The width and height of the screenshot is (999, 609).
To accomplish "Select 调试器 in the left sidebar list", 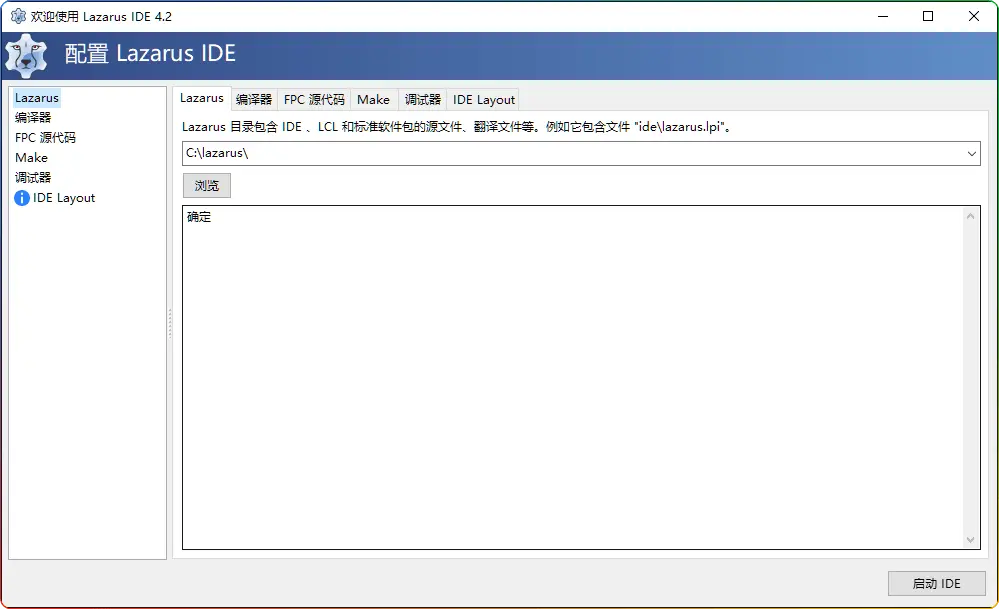I will click(x=33, y=178).
